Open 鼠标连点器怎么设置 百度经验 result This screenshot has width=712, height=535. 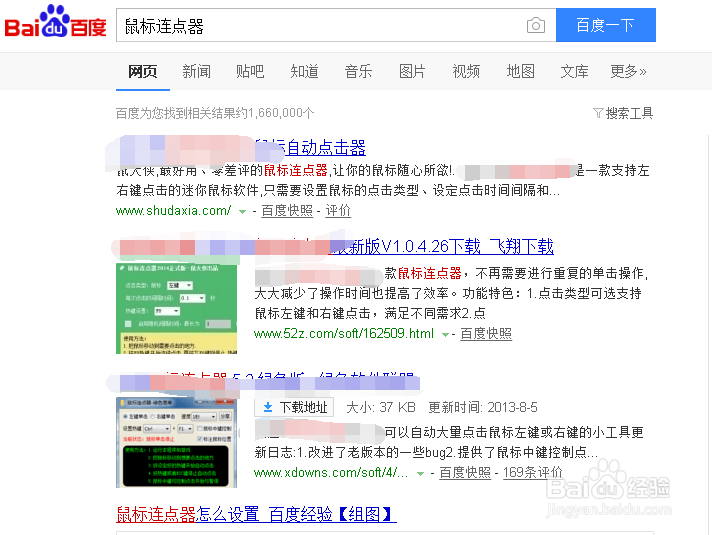(256, 515)
